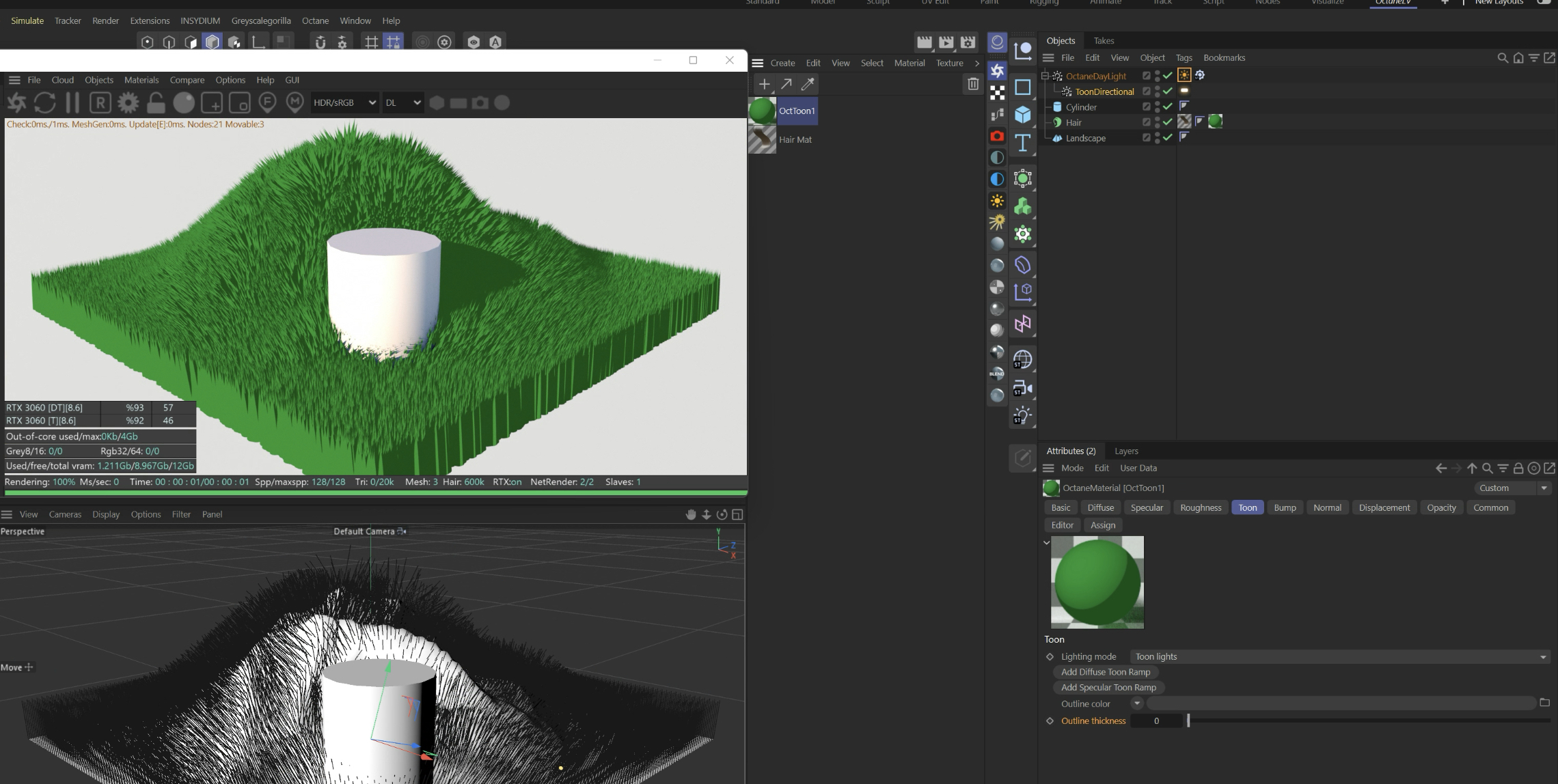
Task: Click the Outline thickness slider handle
Action: (x=1188, y=720)
